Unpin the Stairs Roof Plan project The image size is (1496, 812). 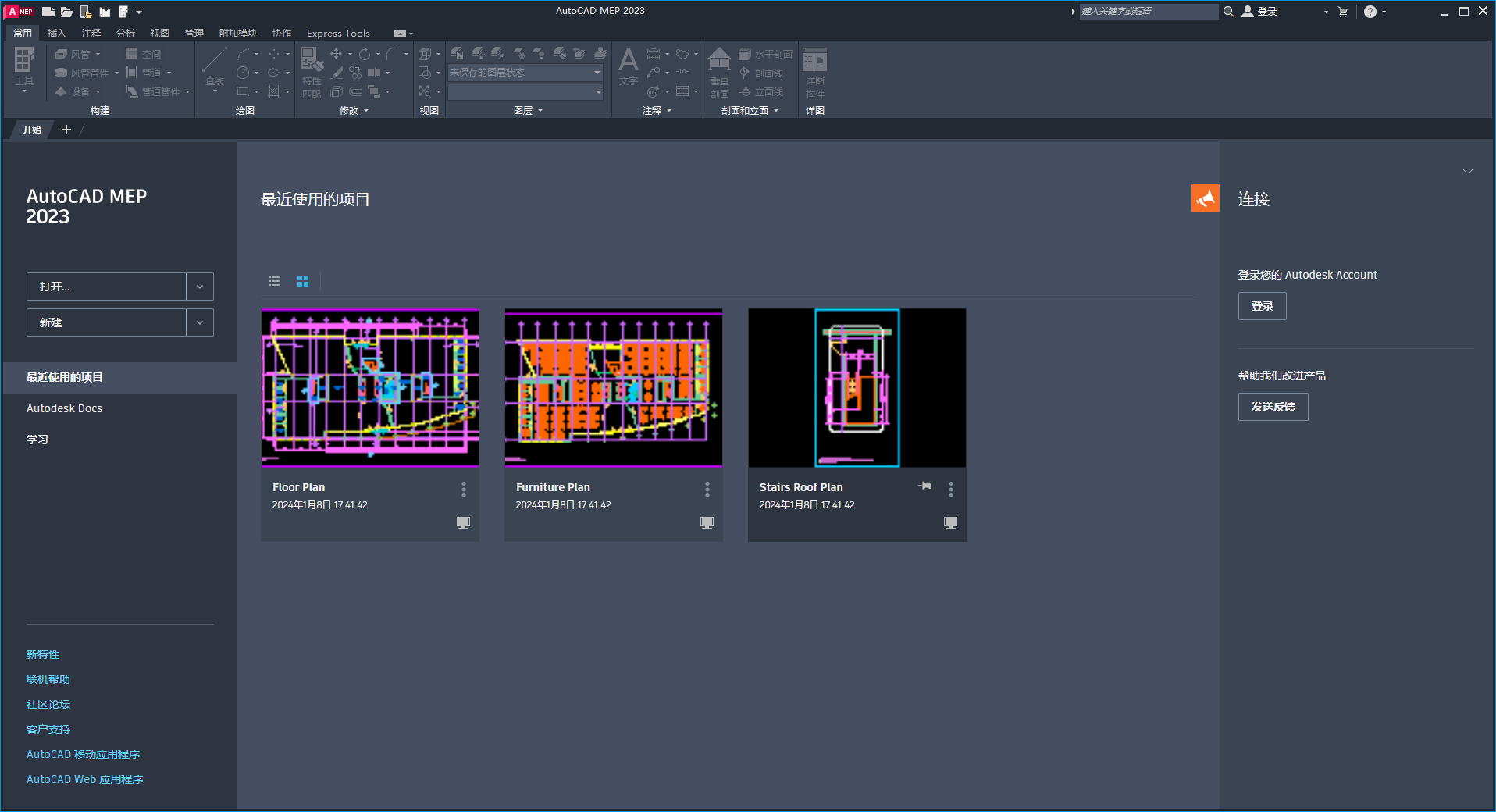click(924, 486)
